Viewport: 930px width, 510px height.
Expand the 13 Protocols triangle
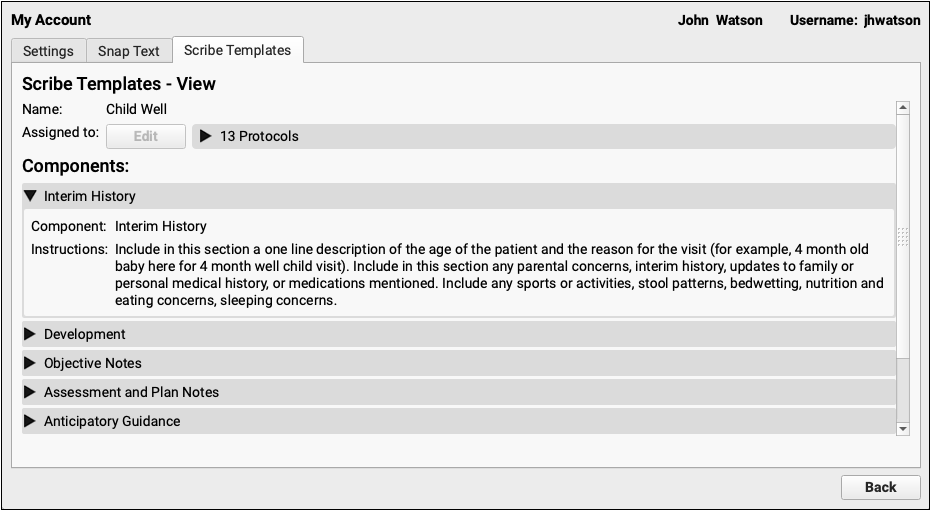point(206,136)
